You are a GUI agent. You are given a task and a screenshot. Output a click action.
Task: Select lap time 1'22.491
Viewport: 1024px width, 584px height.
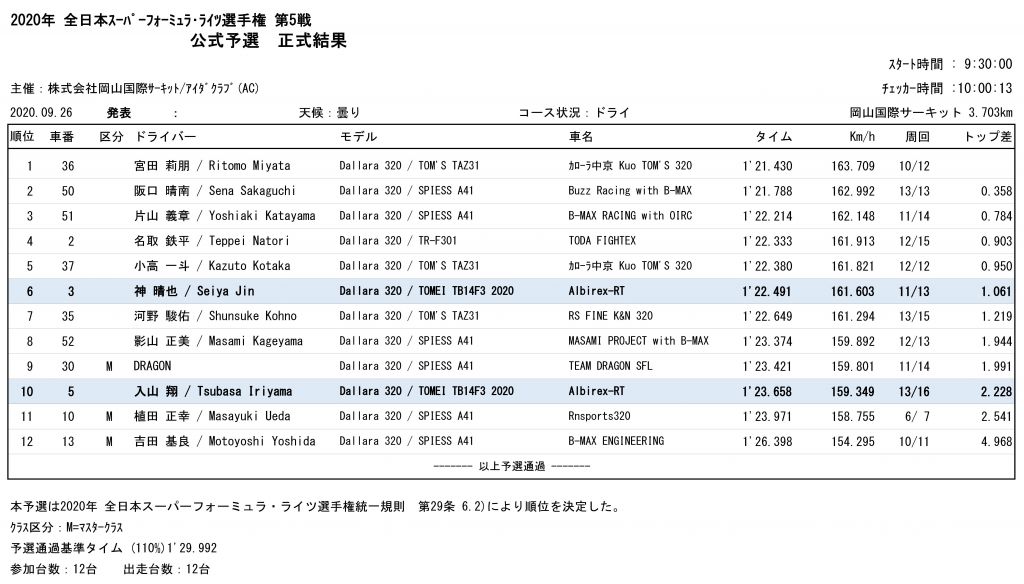coord(767,291)
